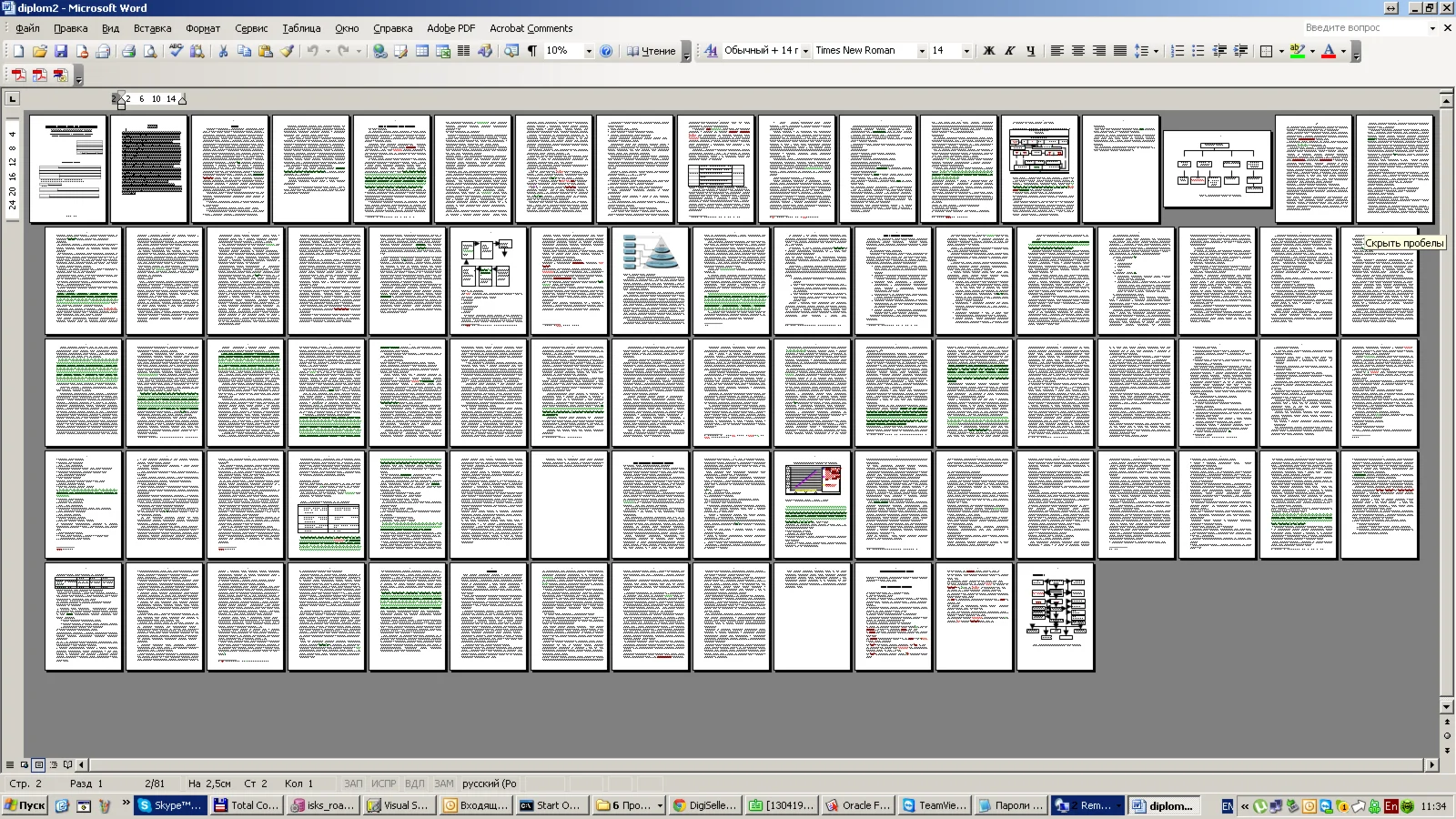Open Print Preview from the toolbar
The image size is (1456, 819).
coord(150,51)
